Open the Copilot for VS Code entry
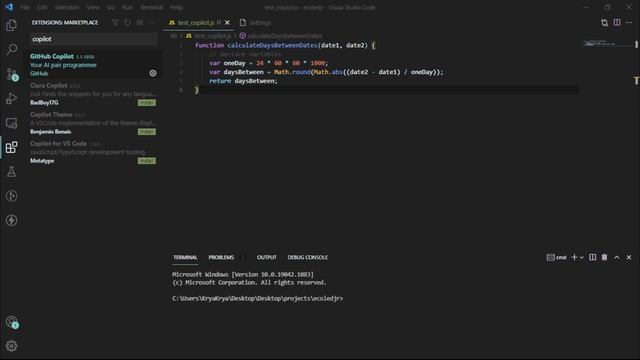 [93, 152]
